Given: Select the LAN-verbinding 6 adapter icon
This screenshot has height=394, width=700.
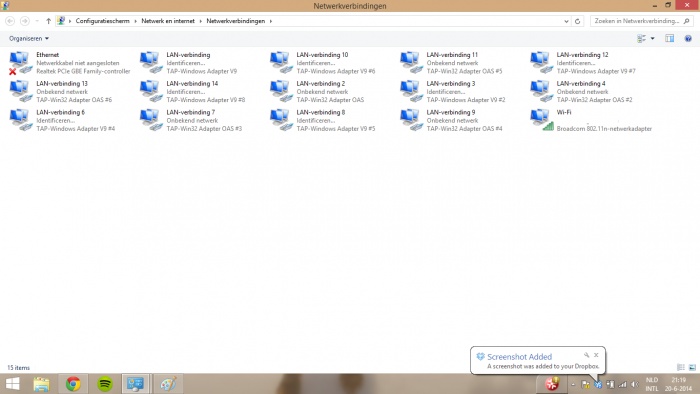Looking at the screenshot, I should 21,120.
